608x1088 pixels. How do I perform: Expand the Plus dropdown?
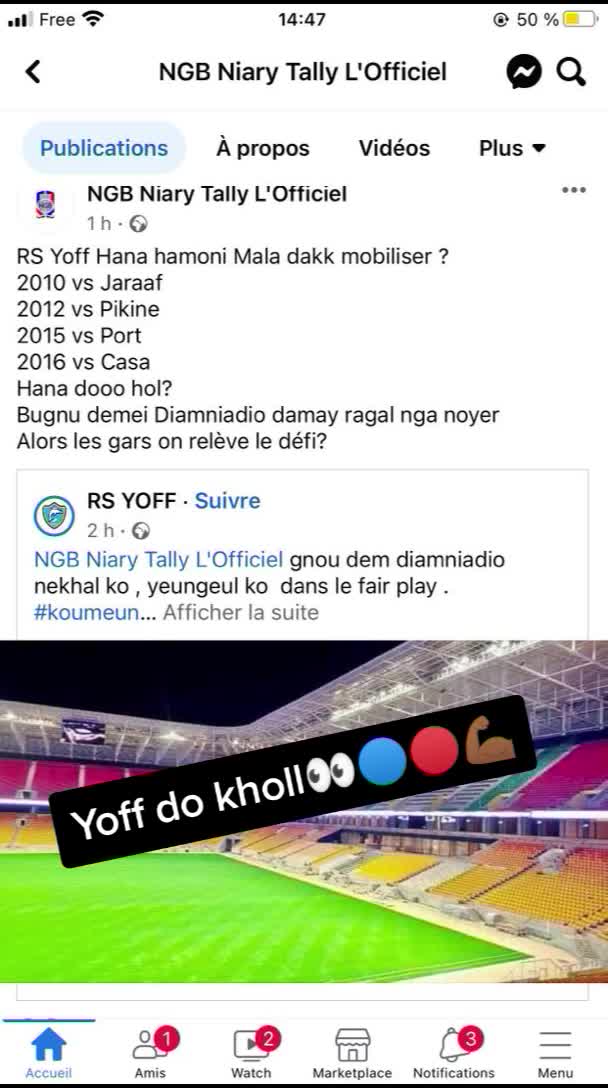click(x=512, y=148)
